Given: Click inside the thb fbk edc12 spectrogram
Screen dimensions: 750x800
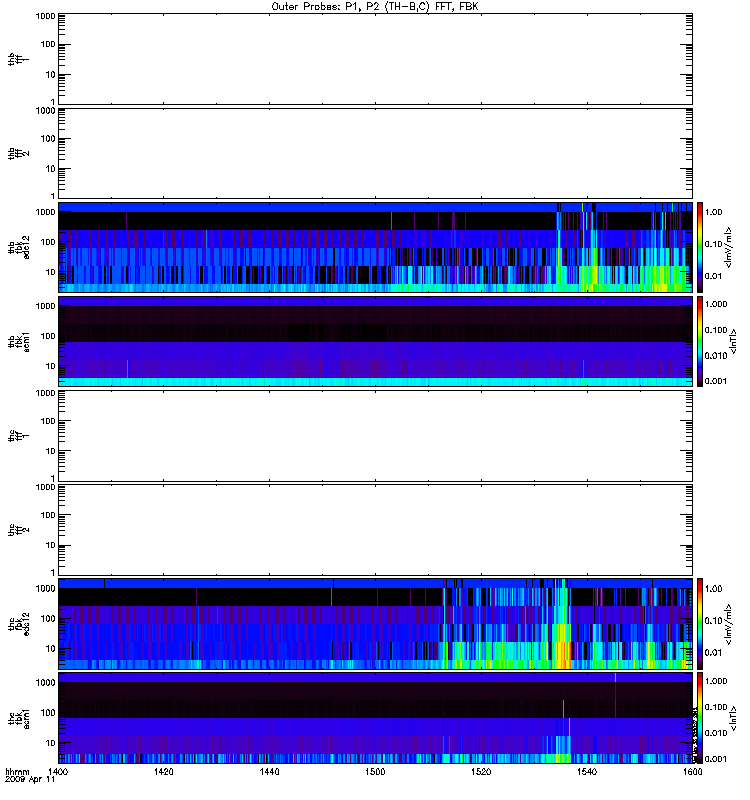Looking at the screenshot, I should point(375,247).
